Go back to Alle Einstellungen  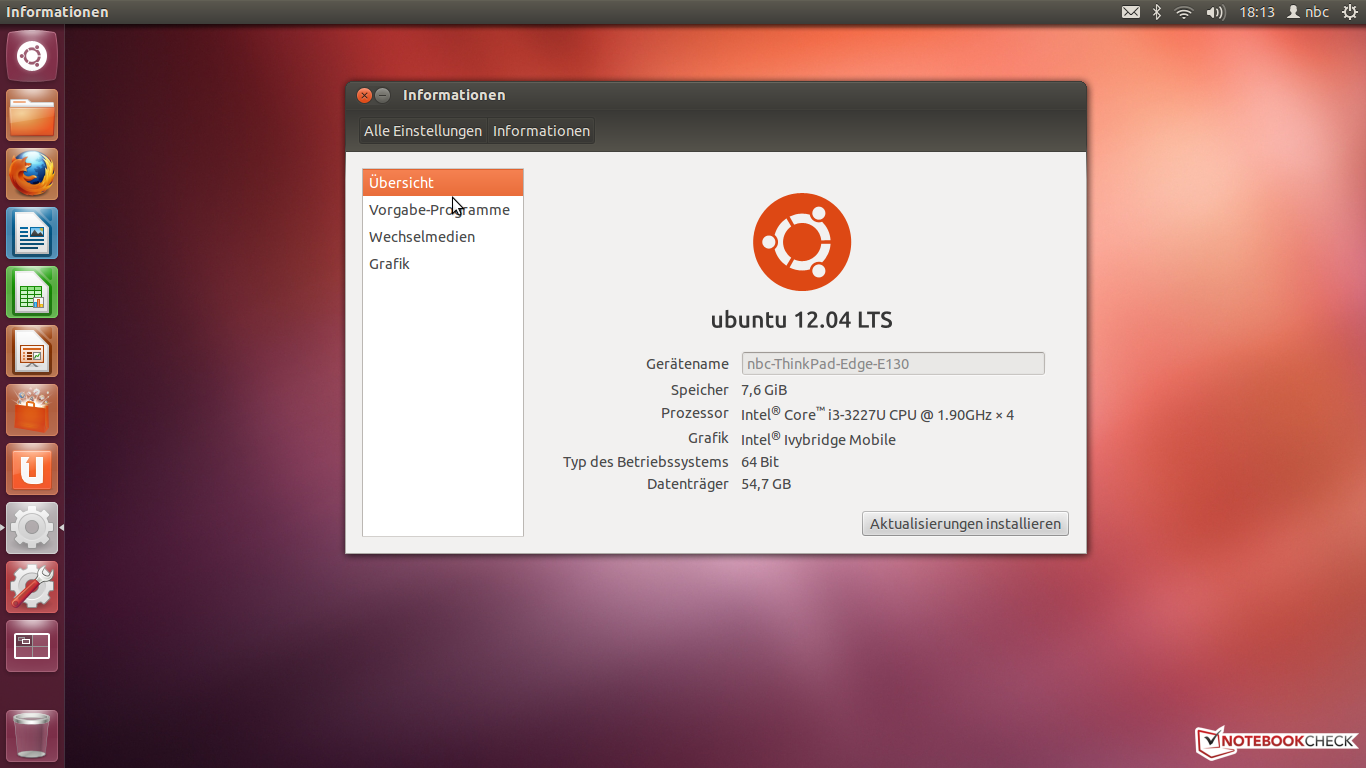[423, 131]
